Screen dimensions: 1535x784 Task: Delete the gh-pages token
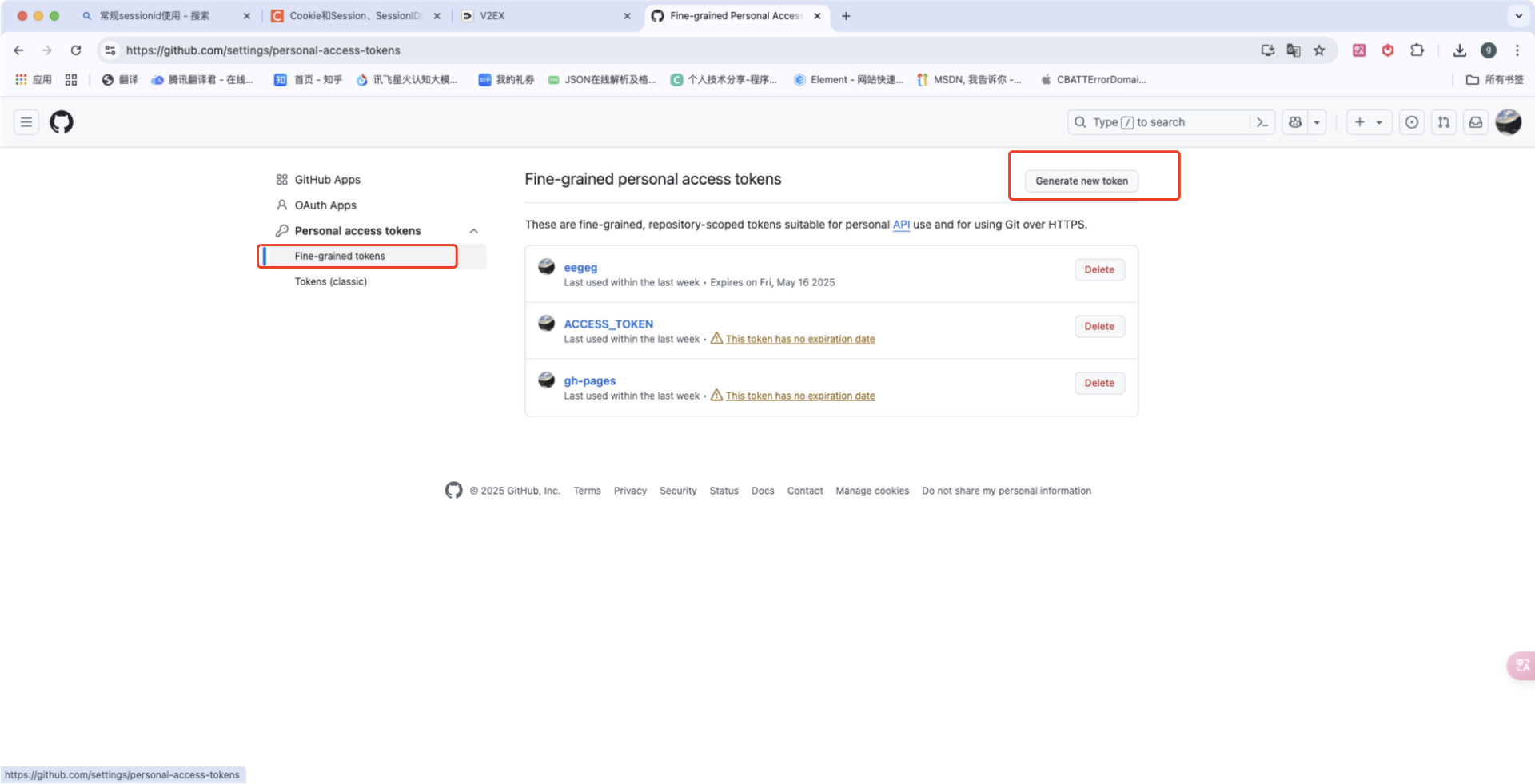point(1099,384)
